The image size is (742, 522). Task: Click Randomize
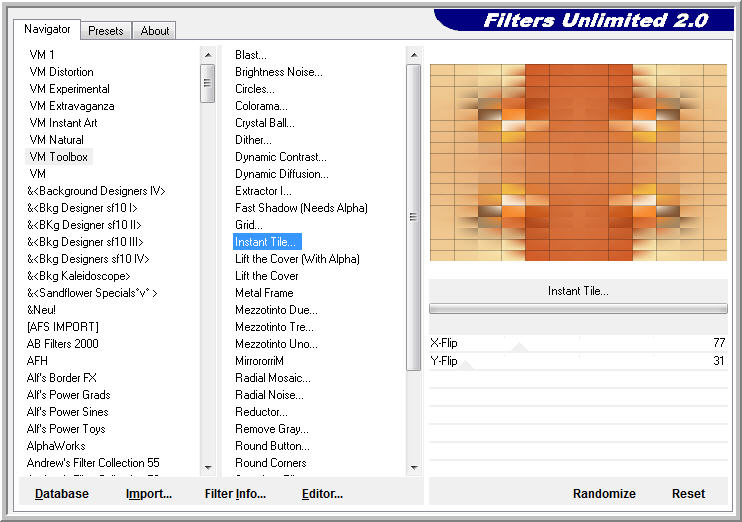(604, 494)
